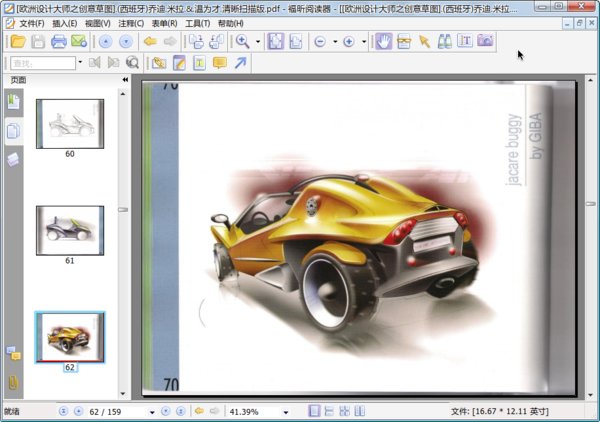Collapse the pages side panel
This screenshot has height=422, width=600.
pos(125,80)
